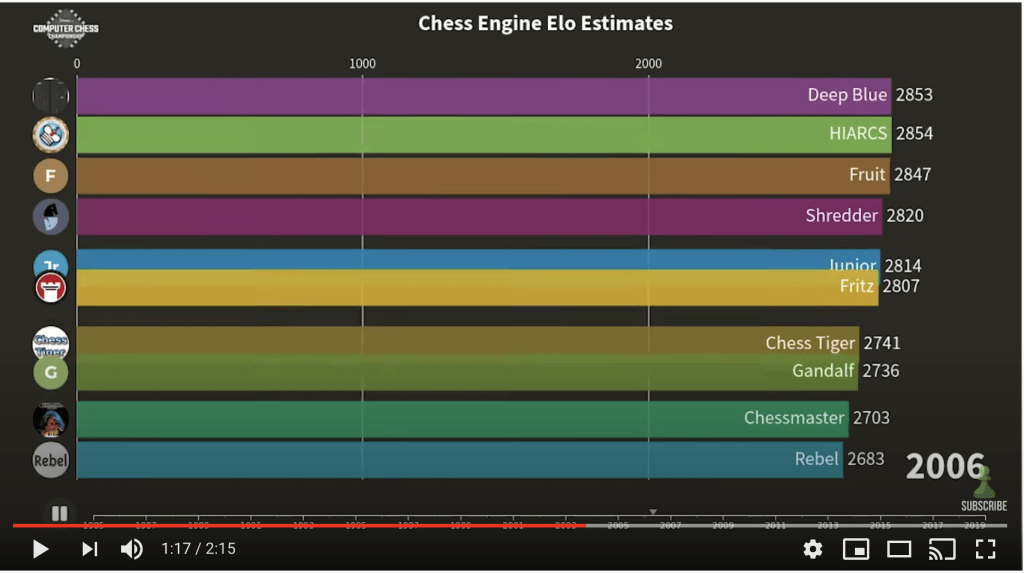Click the HIARCS engine logo
This screenshot has width=1024, height=573.
click(51, 135)
